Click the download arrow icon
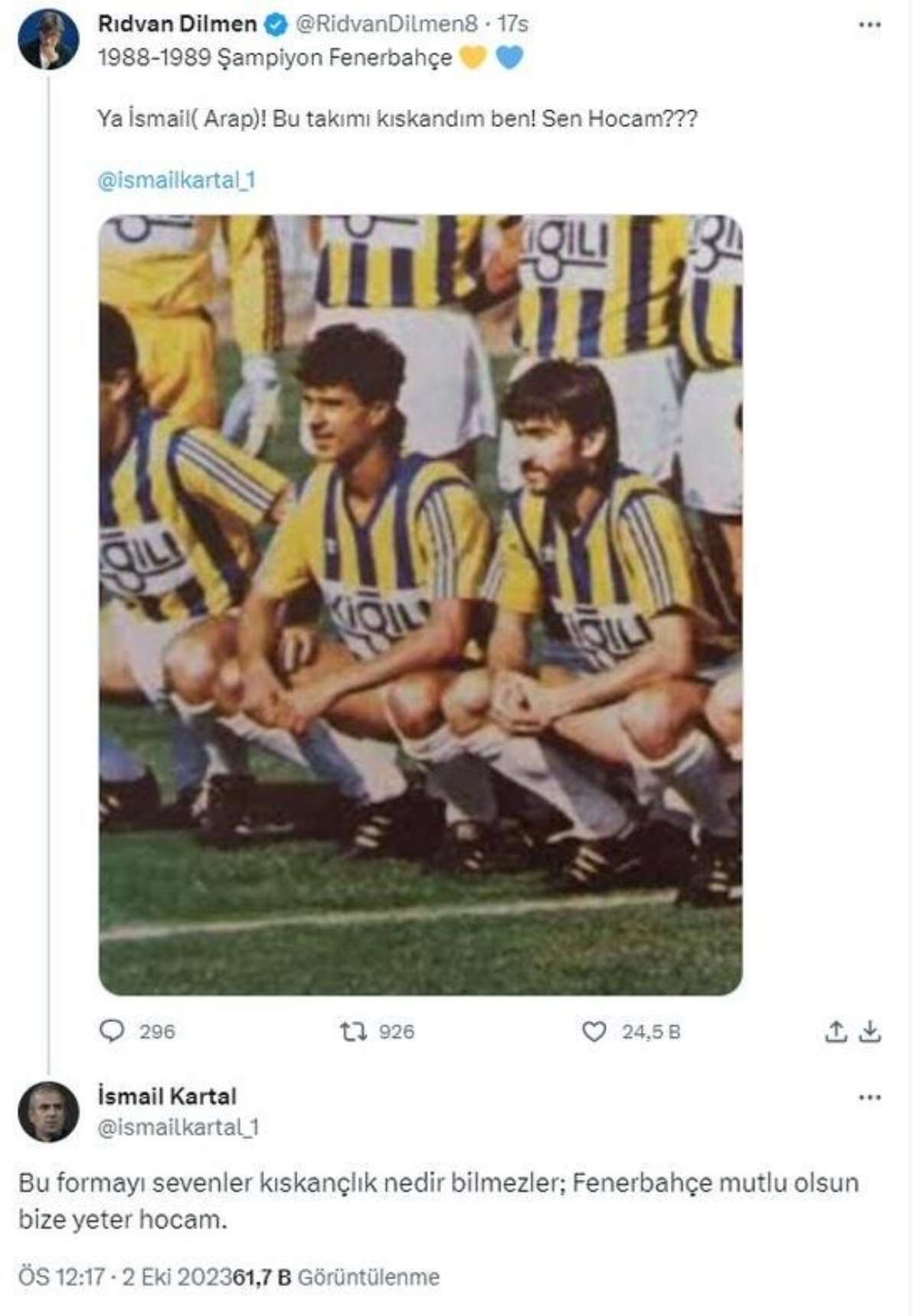This screenshot has height=1316, width=919. (869, 1032)
